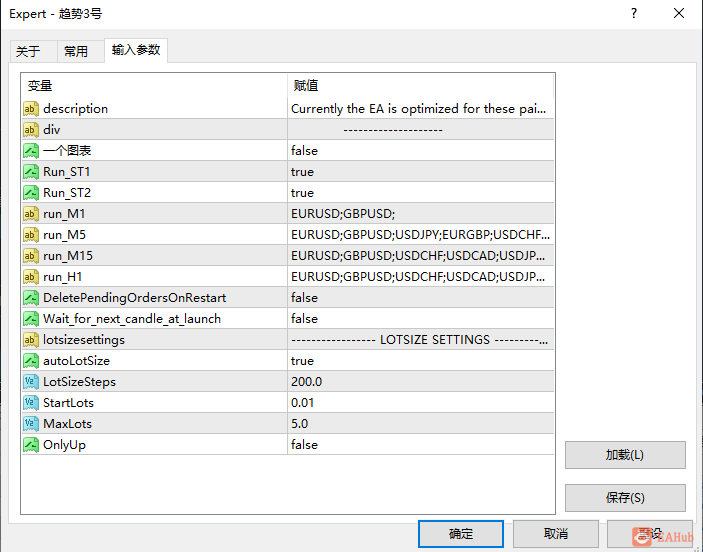Click the string icon beside lotsizesettings
This screenshot has height=552, width=703.
point(31,340)
